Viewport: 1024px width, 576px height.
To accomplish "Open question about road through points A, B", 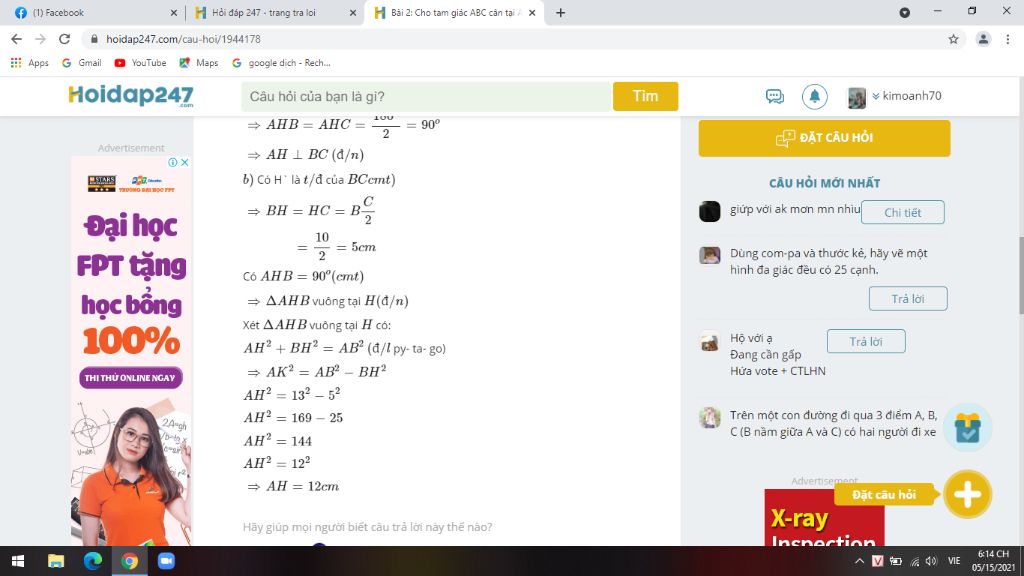I will coord(834,423).
